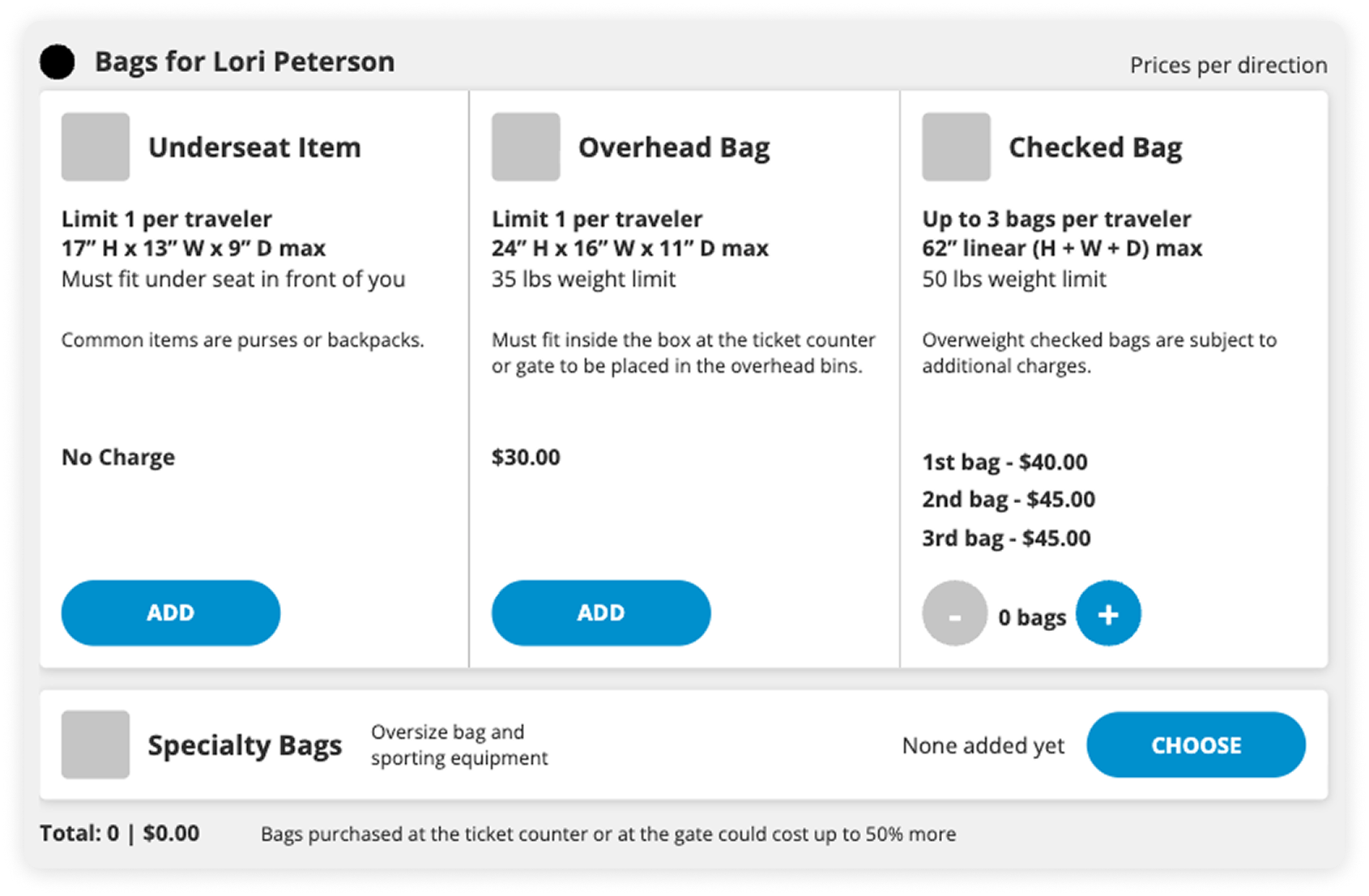Click the Specialty Bags heading

245,745
